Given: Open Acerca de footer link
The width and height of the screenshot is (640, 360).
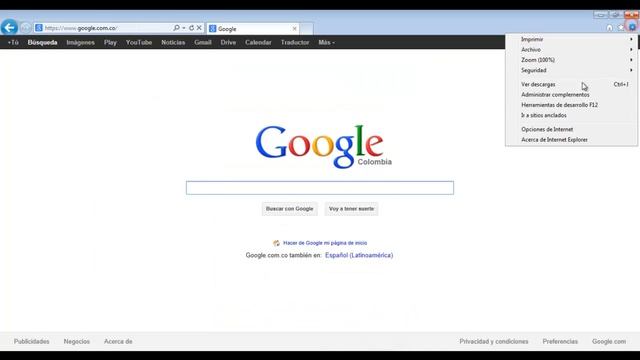Looking at the screenshot, I should click(x=118, y=341).
